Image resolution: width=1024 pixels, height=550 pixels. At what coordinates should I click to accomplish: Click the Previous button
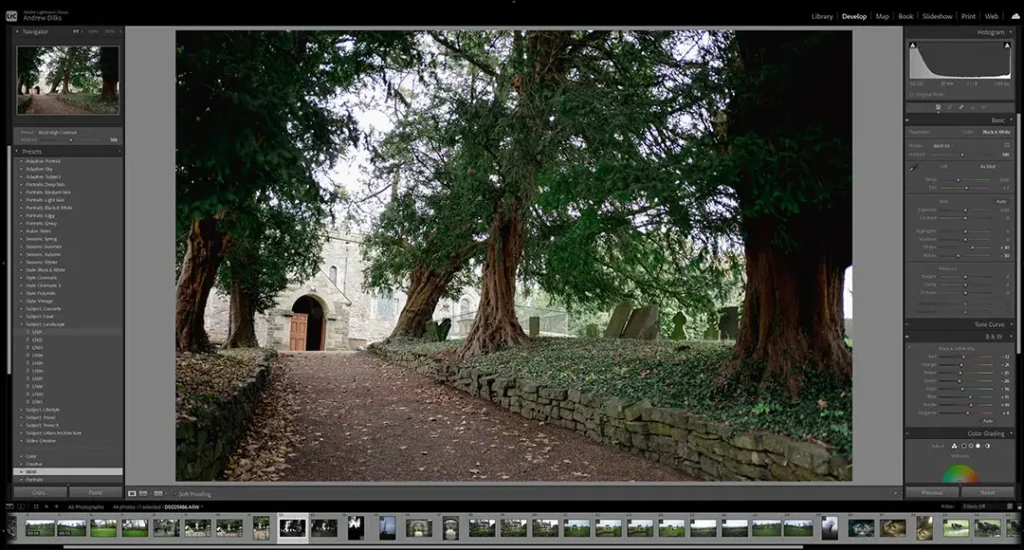932,493
